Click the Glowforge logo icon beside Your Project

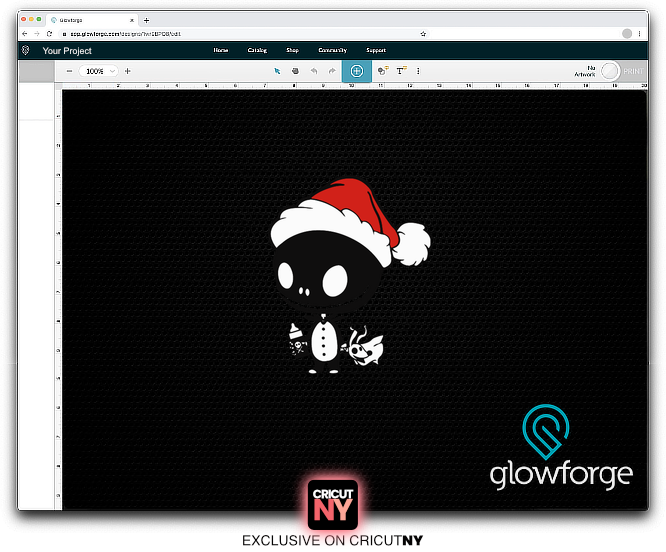[25, 51]
